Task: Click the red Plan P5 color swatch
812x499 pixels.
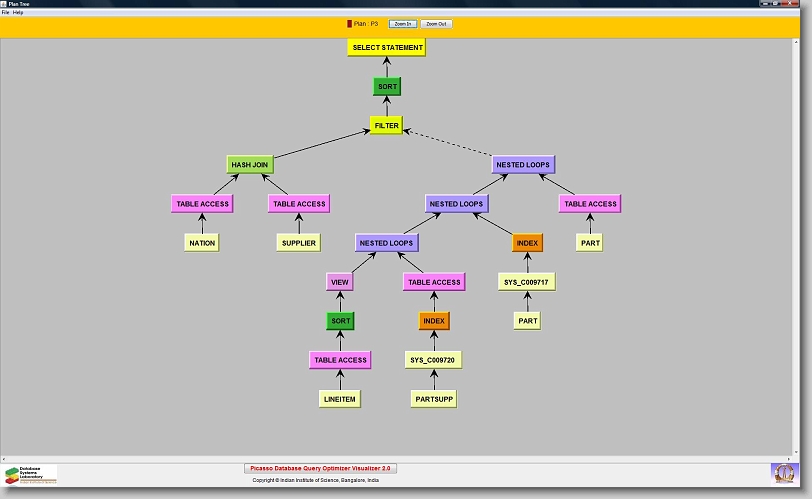Action: (x=349, y=23)
